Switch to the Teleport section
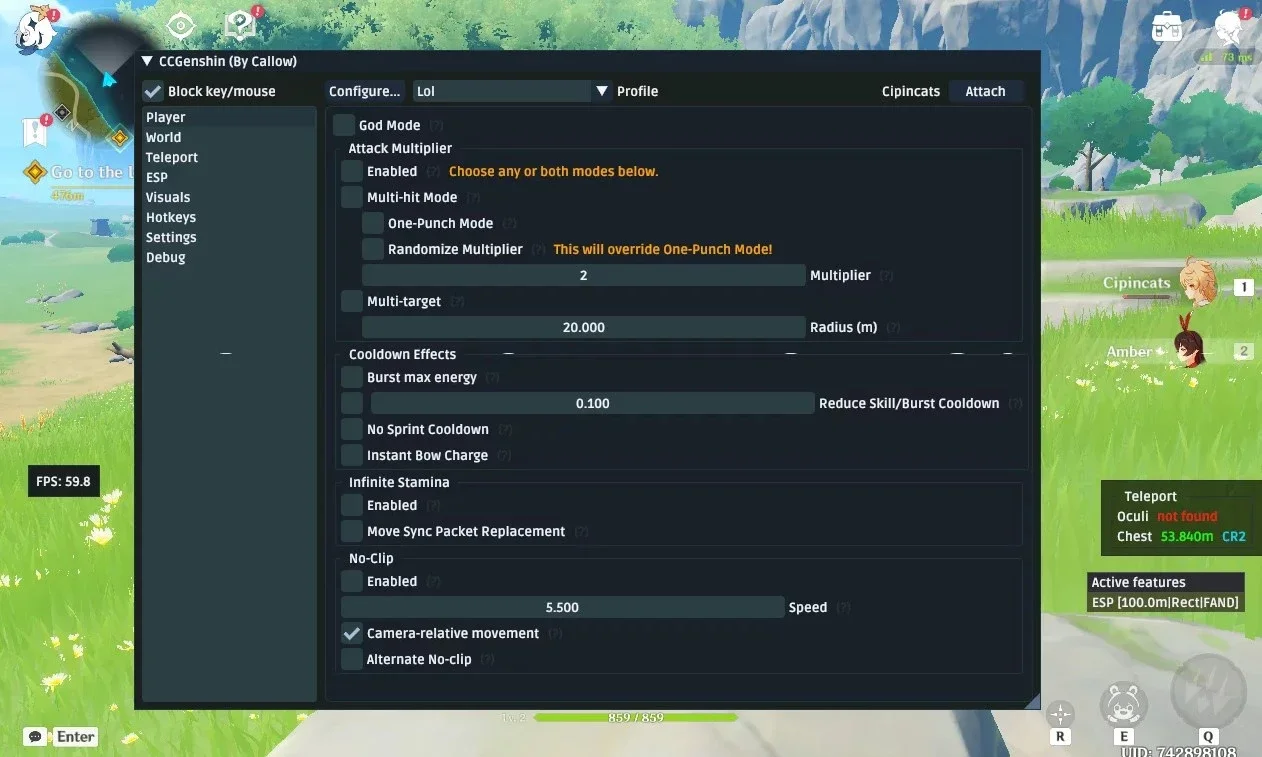This screenshot has width=1262, height=757. pyautogui.click(x=172, y=157)
